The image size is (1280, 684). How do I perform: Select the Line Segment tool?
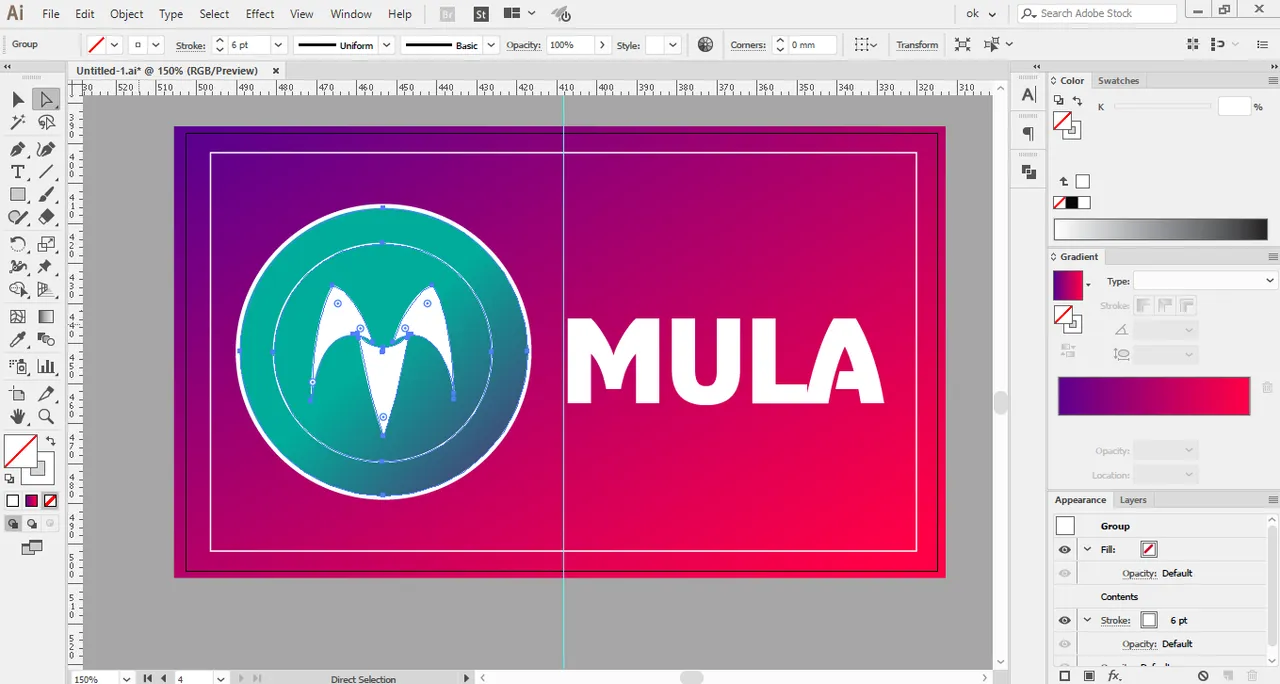[46, 172]
